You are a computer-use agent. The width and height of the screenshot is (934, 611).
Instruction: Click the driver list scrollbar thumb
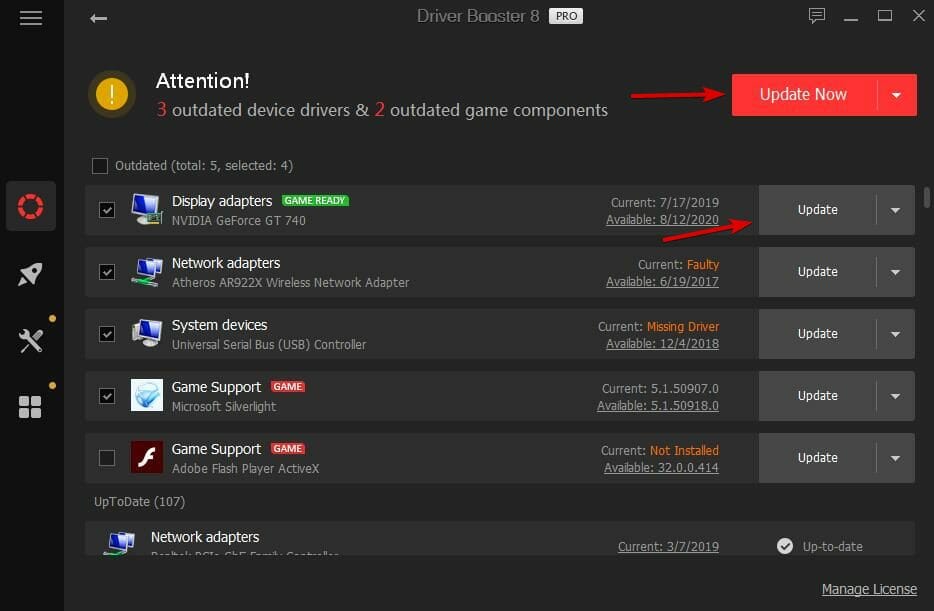[x=926, y=197]
